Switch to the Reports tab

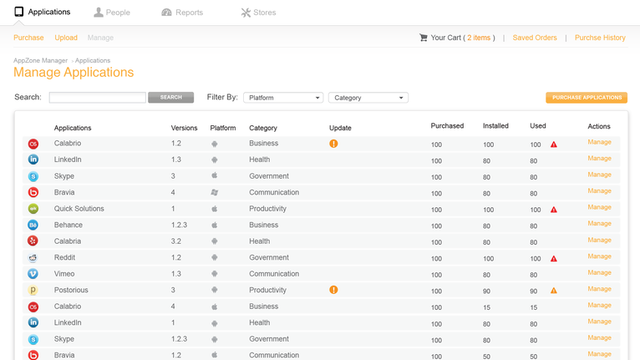182,12
